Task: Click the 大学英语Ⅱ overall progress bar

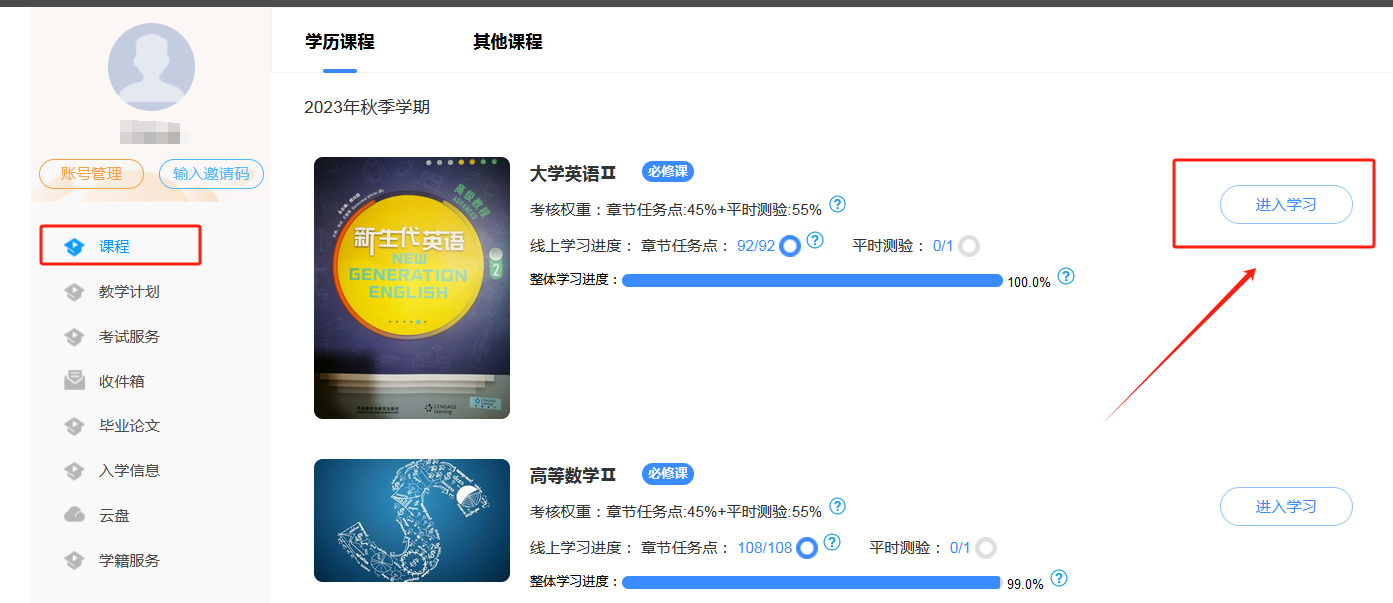Action: [812, 281]
